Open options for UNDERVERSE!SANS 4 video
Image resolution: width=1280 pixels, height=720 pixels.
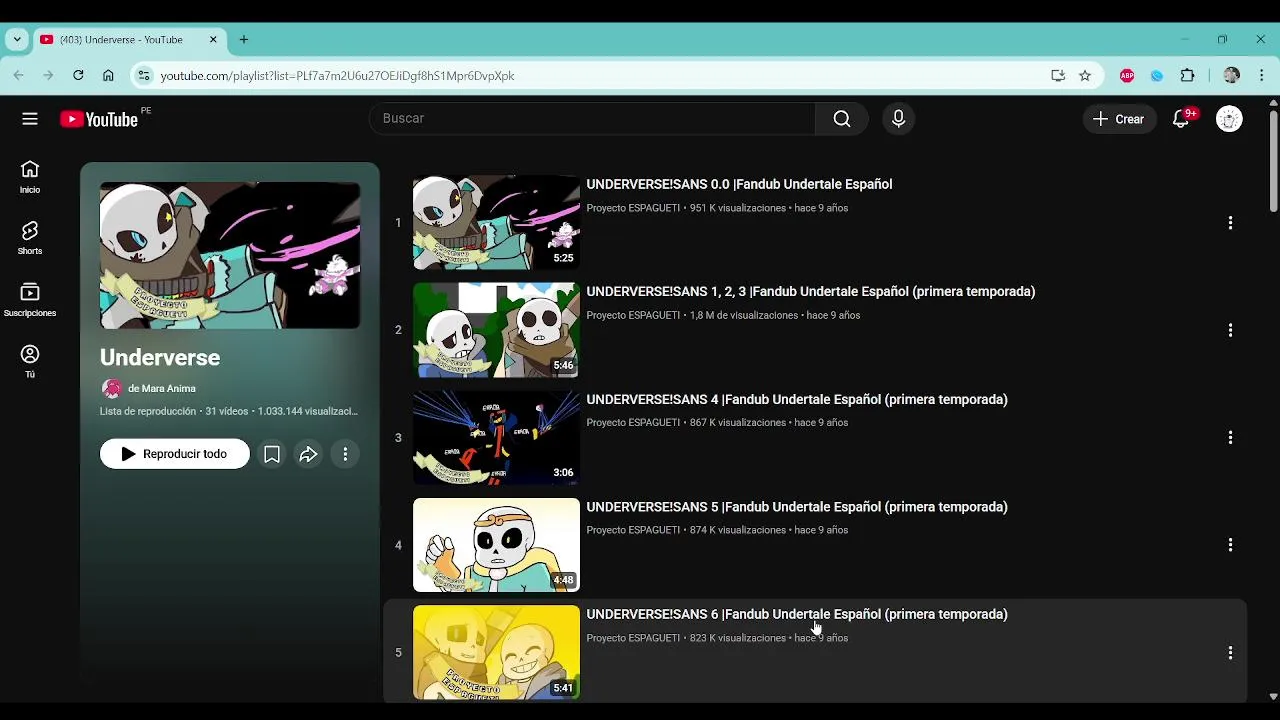pyautogui.click(x=1230, y=438)
